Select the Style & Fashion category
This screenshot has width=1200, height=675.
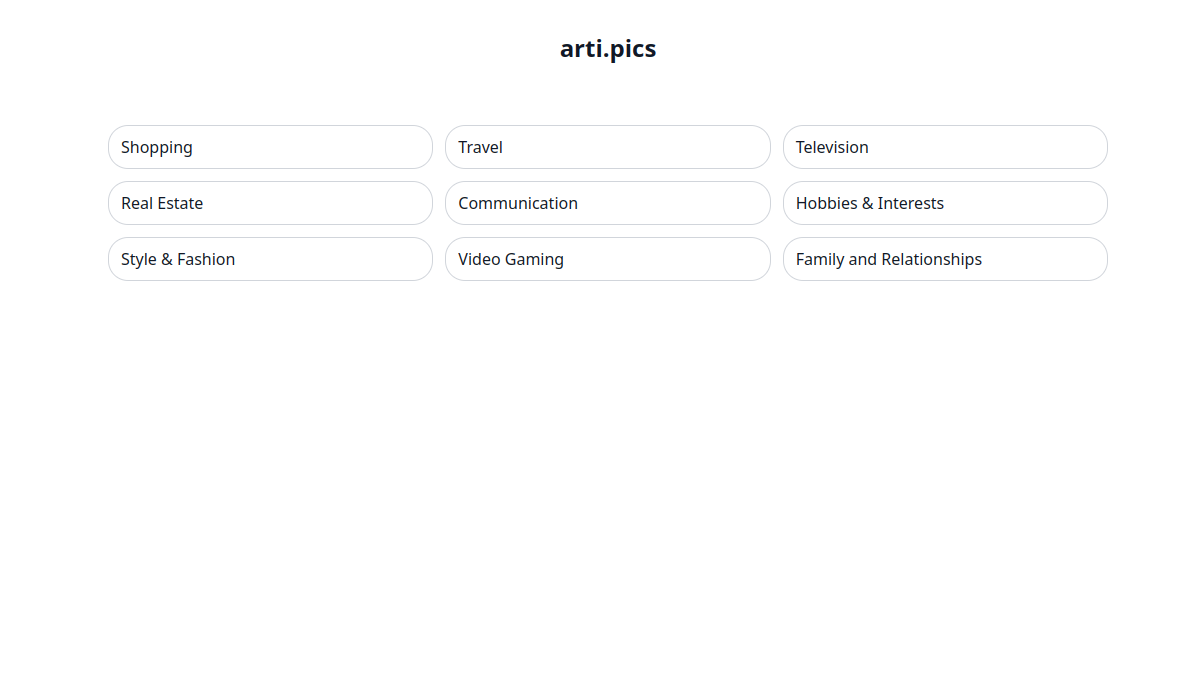[270, 259]
